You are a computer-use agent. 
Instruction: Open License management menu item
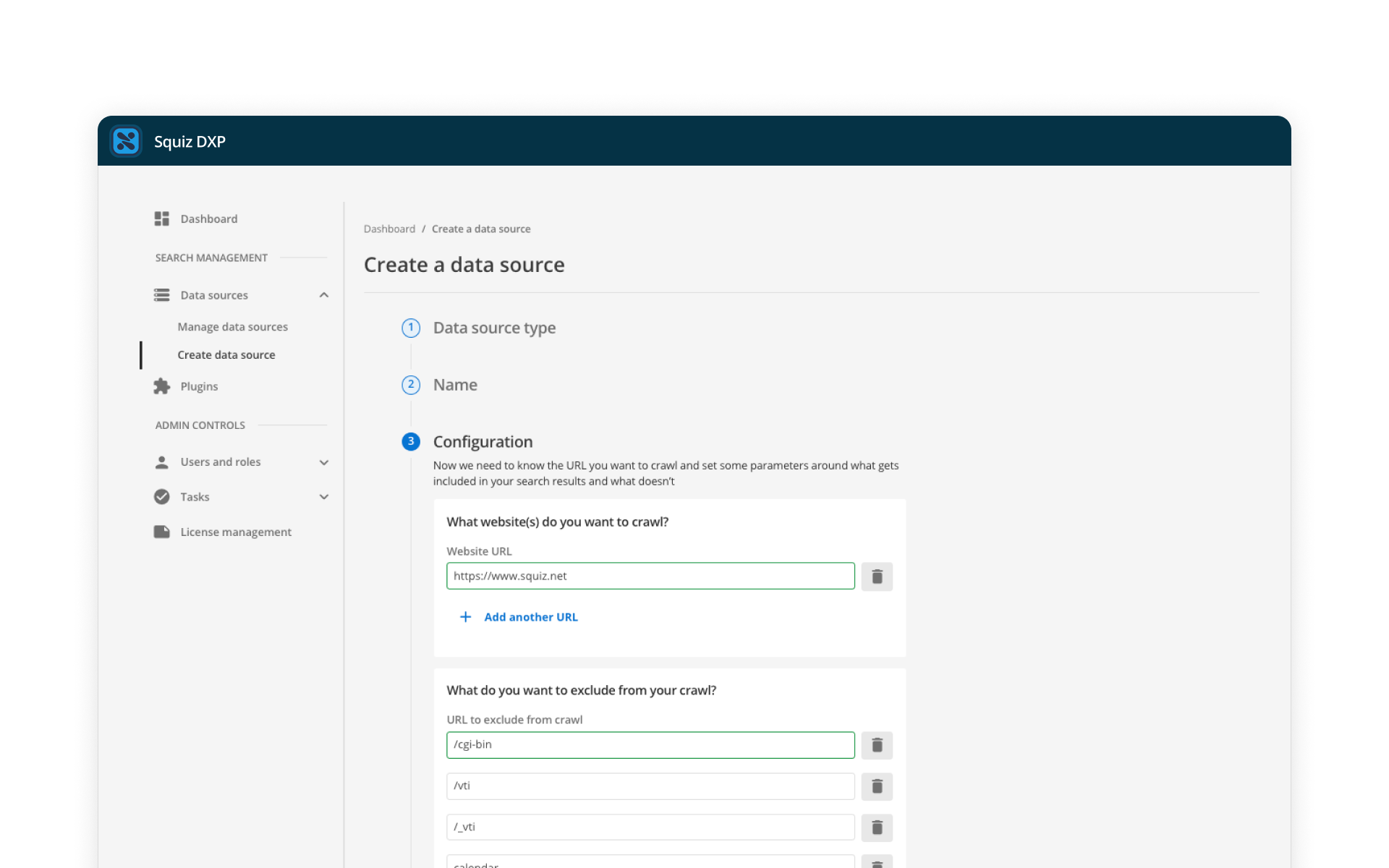(x=236, y=532)
